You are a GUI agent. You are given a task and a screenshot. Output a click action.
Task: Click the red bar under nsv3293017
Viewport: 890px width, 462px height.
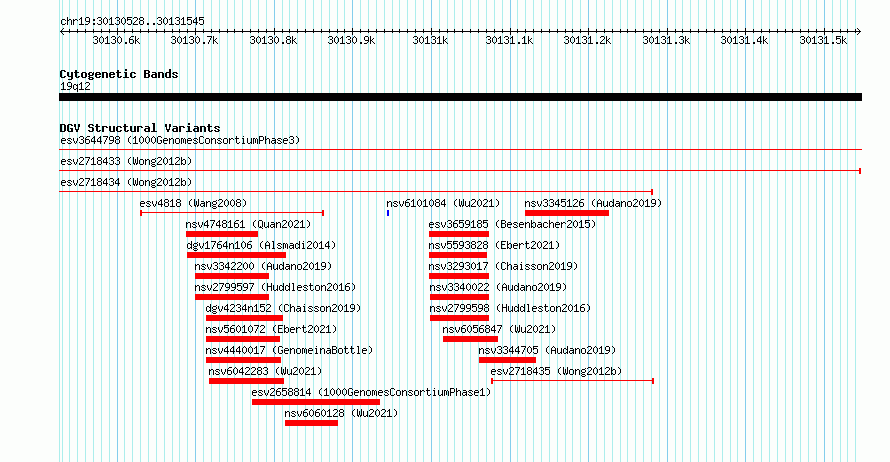coord(459,276)
